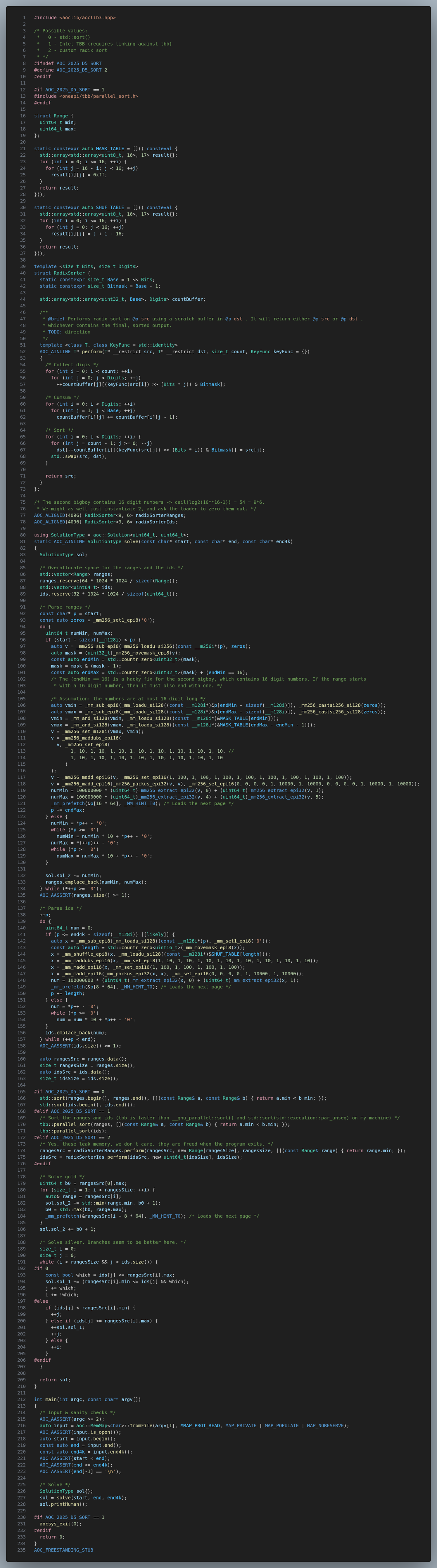Click 'sol.printHuman();' on line 228

pyautogui.click(x=63, y=1505)
